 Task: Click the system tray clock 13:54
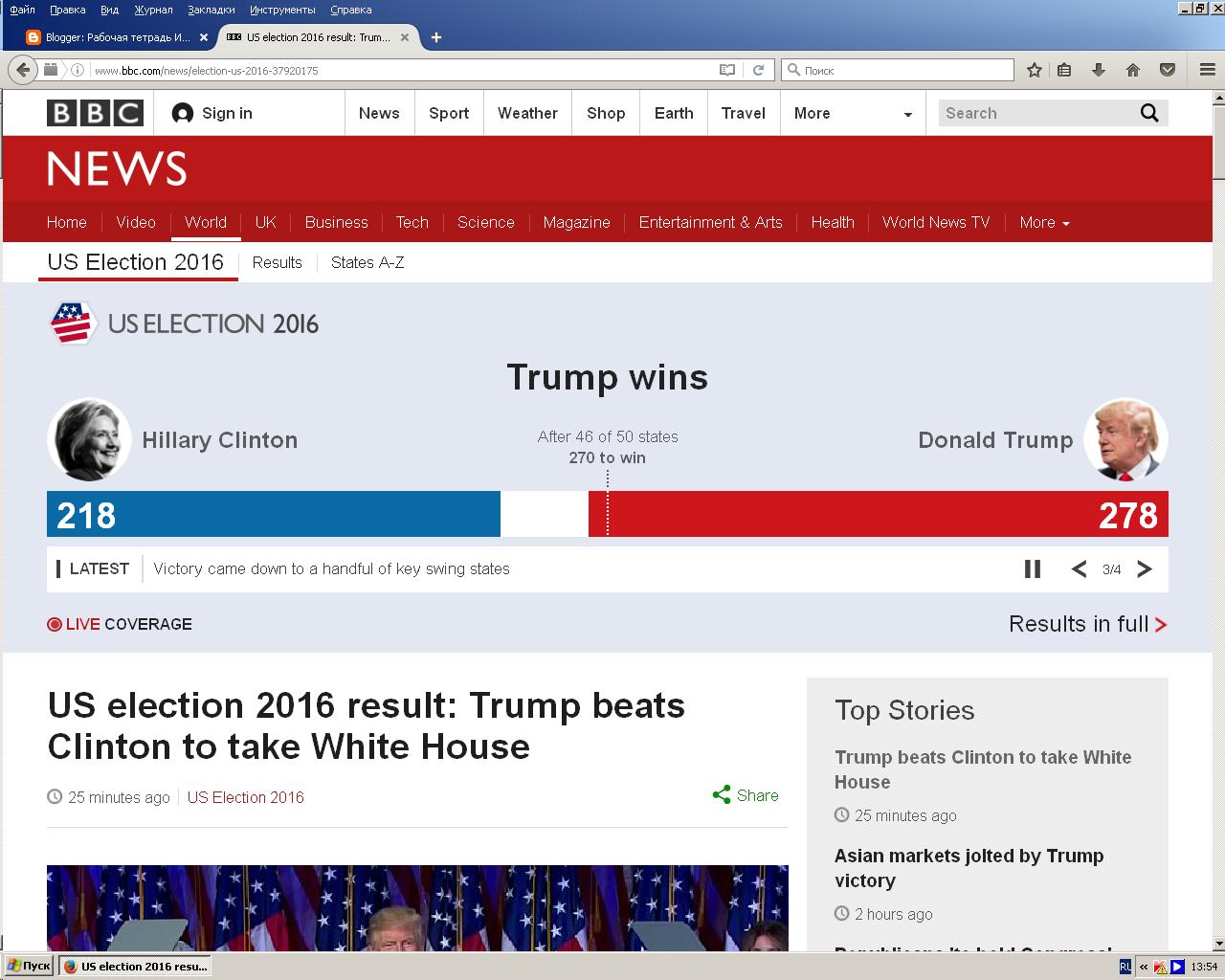click(1204, 967)
